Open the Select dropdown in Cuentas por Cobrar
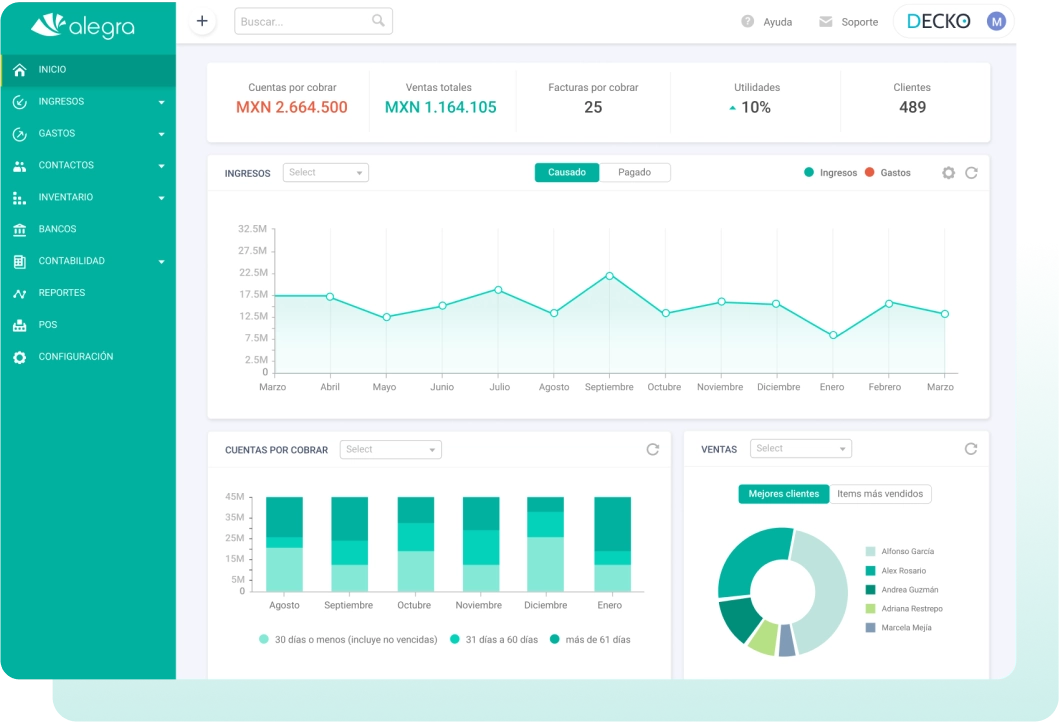The image size is (1059, 722). click(390, 449)
